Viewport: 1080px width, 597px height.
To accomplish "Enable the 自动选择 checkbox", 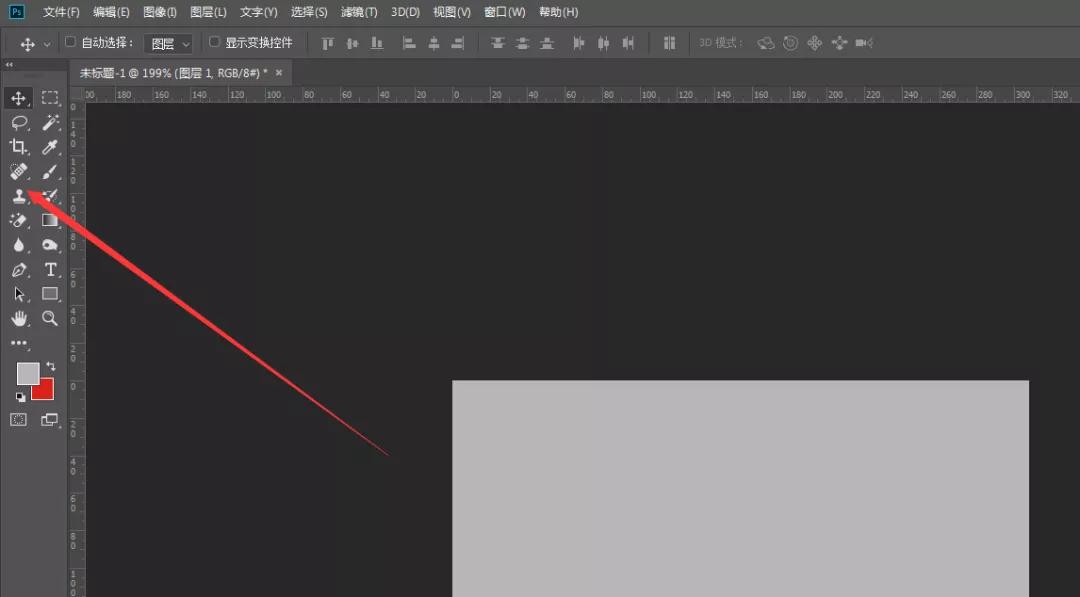I will (x=70, y=42).
